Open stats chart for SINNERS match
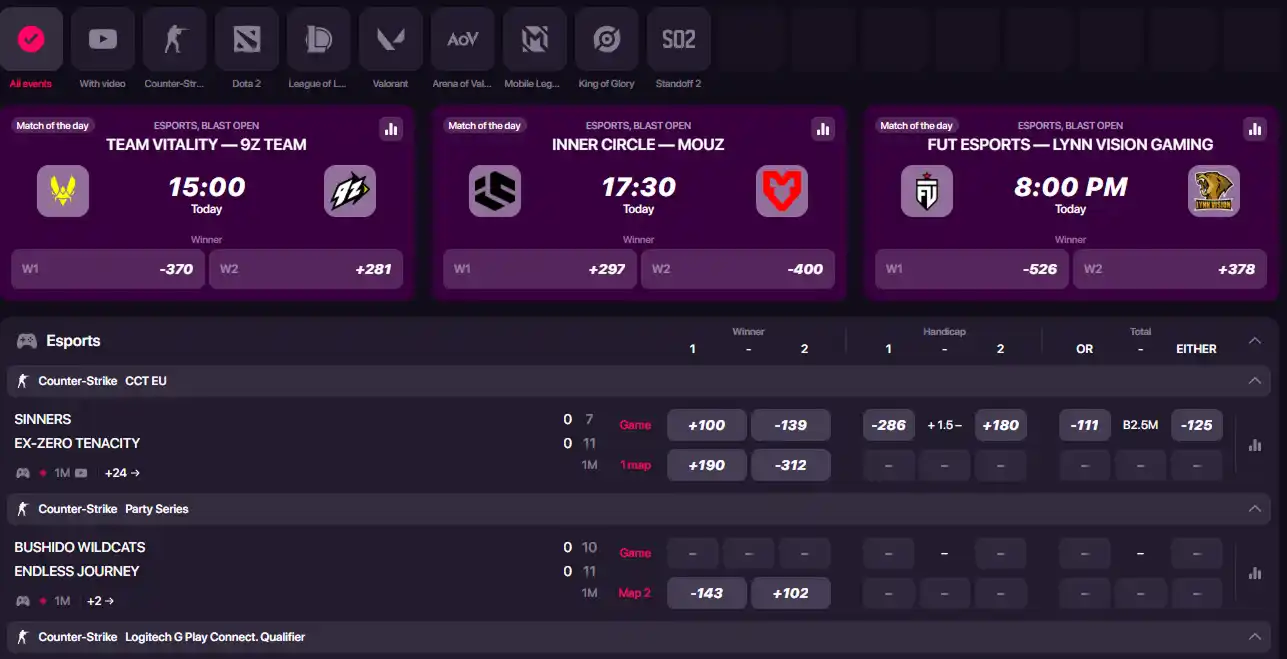Image resolution: width=1287 pixels, height=659 pixels. coord(1255,445)
